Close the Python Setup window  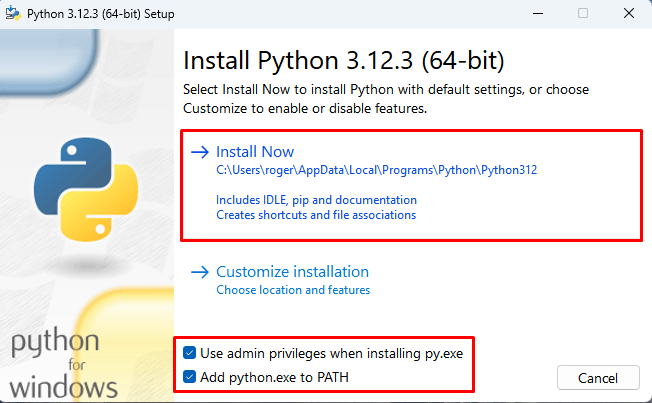(629, 13)
